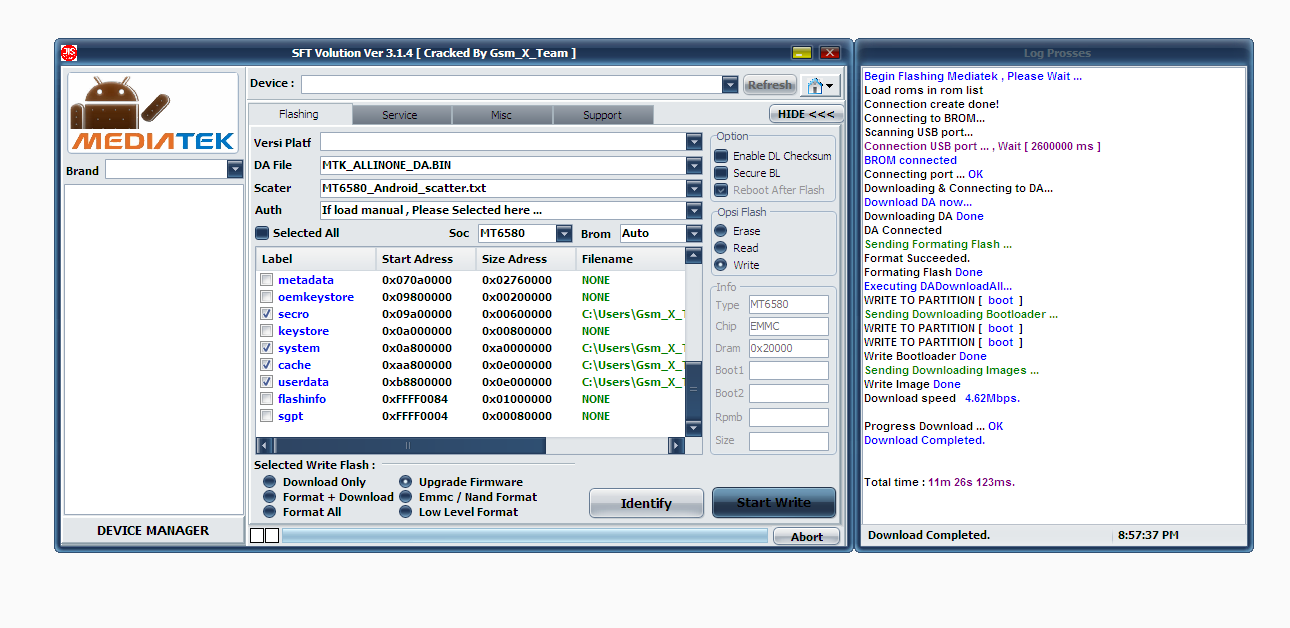Click the Type field showing MT6580
Viewport: 1290px width, 628px height.
[788, 304]
